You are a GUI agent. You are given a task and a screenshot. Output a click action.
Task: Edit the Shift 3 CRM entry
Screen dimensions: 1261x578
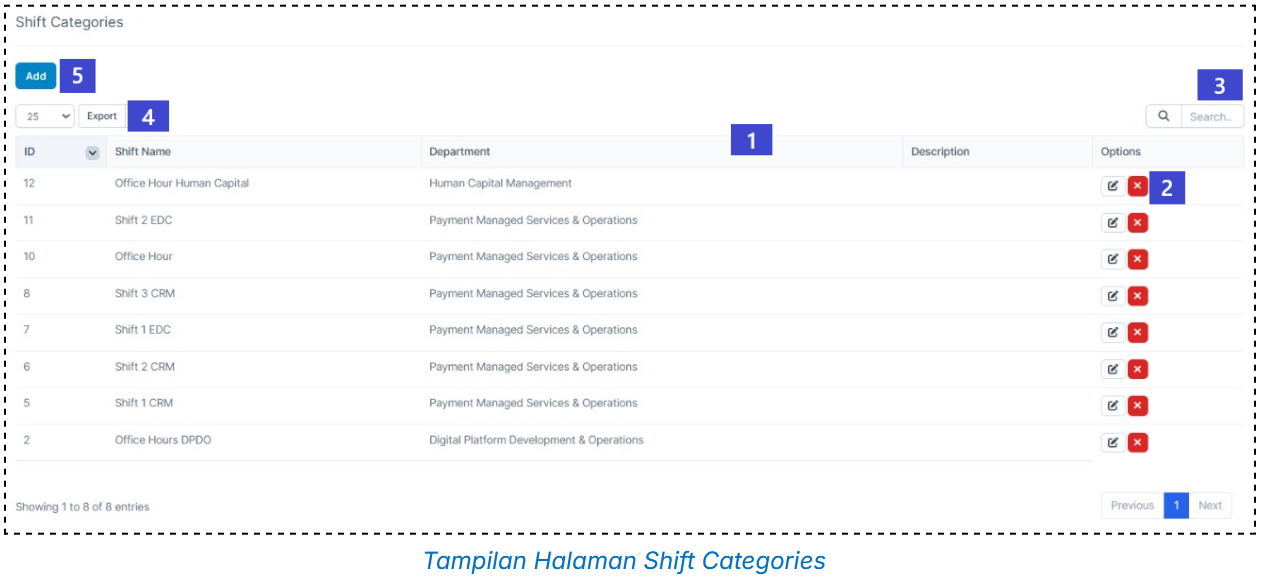click(1112, 296)
